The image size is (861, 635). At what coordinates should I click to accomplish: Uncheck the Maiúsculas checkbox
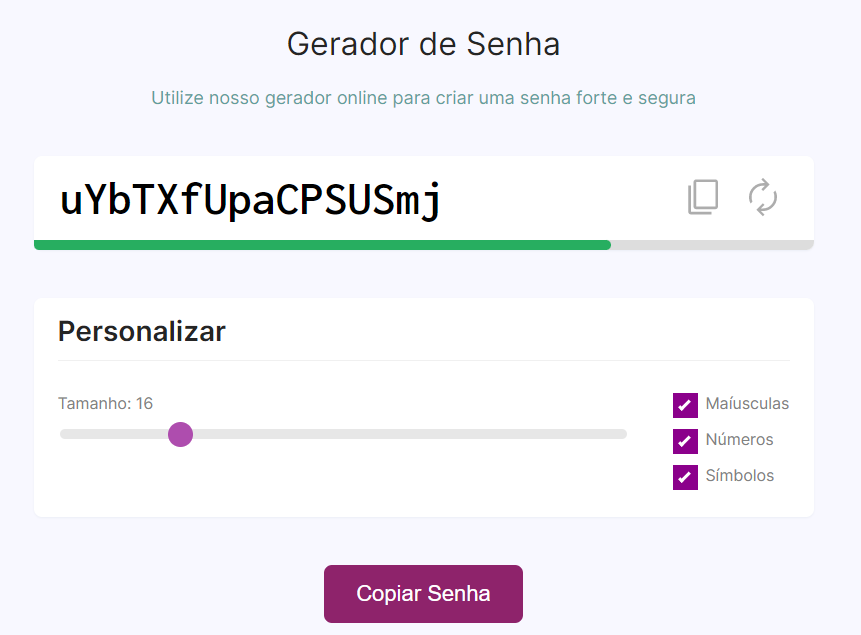(684, 405)
